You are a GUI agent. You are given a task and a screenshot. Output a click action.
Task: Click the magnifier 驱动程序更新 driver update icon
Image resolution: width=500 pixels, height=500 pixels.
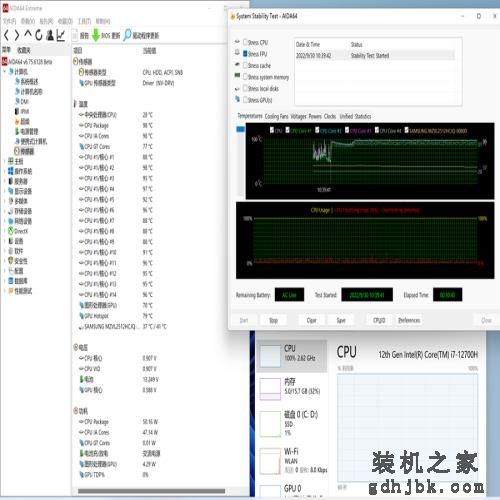(127, 35)
